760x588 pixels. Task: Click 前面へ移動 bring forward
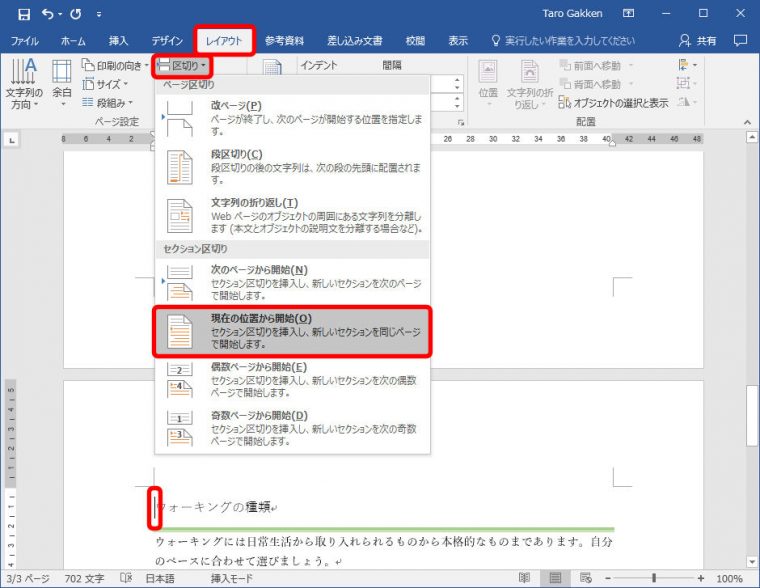pyautogui.click(x=597, y=65)
